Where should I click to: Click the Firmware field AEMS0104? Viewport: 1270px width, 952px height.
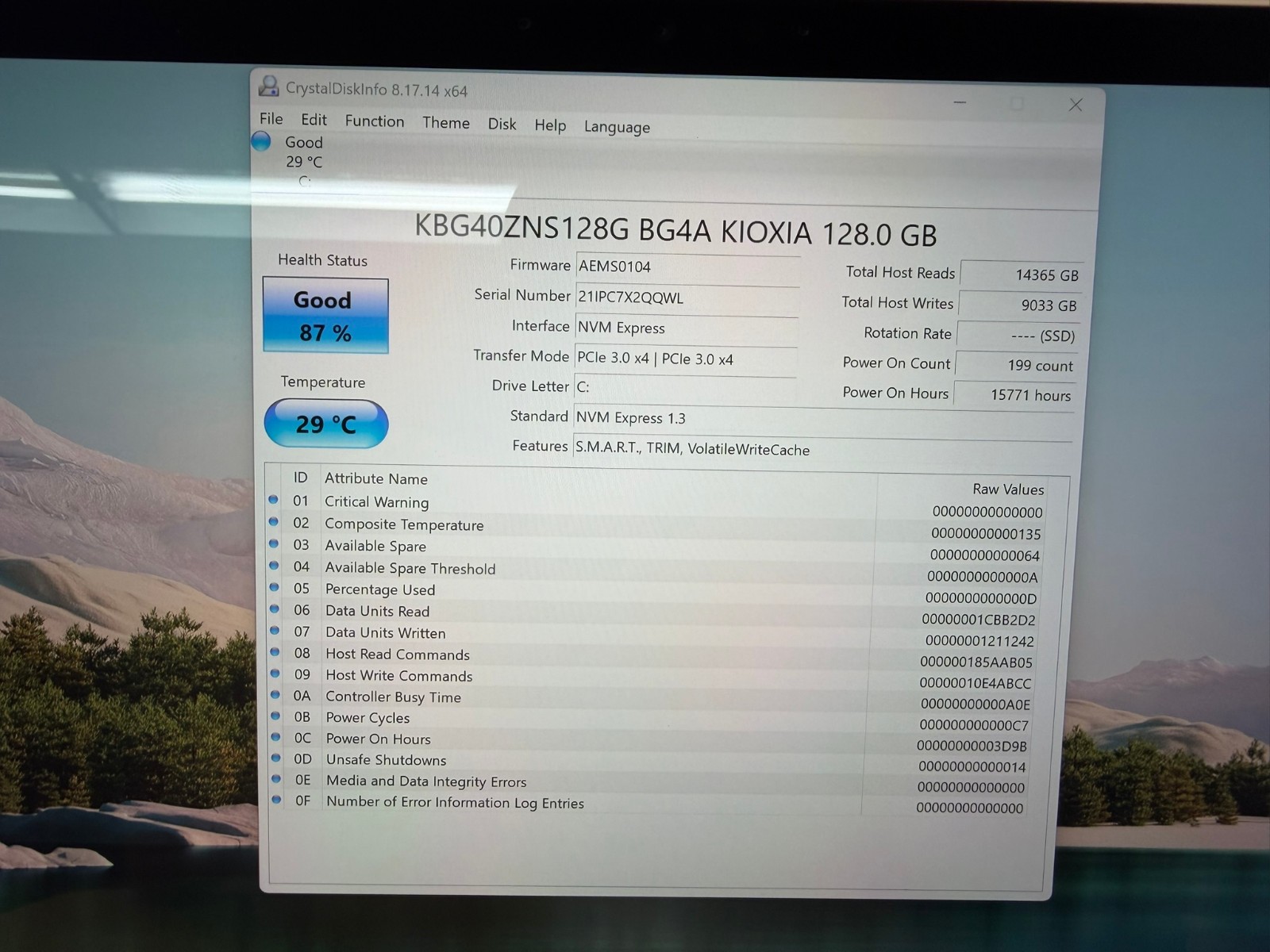coord(687,267)
